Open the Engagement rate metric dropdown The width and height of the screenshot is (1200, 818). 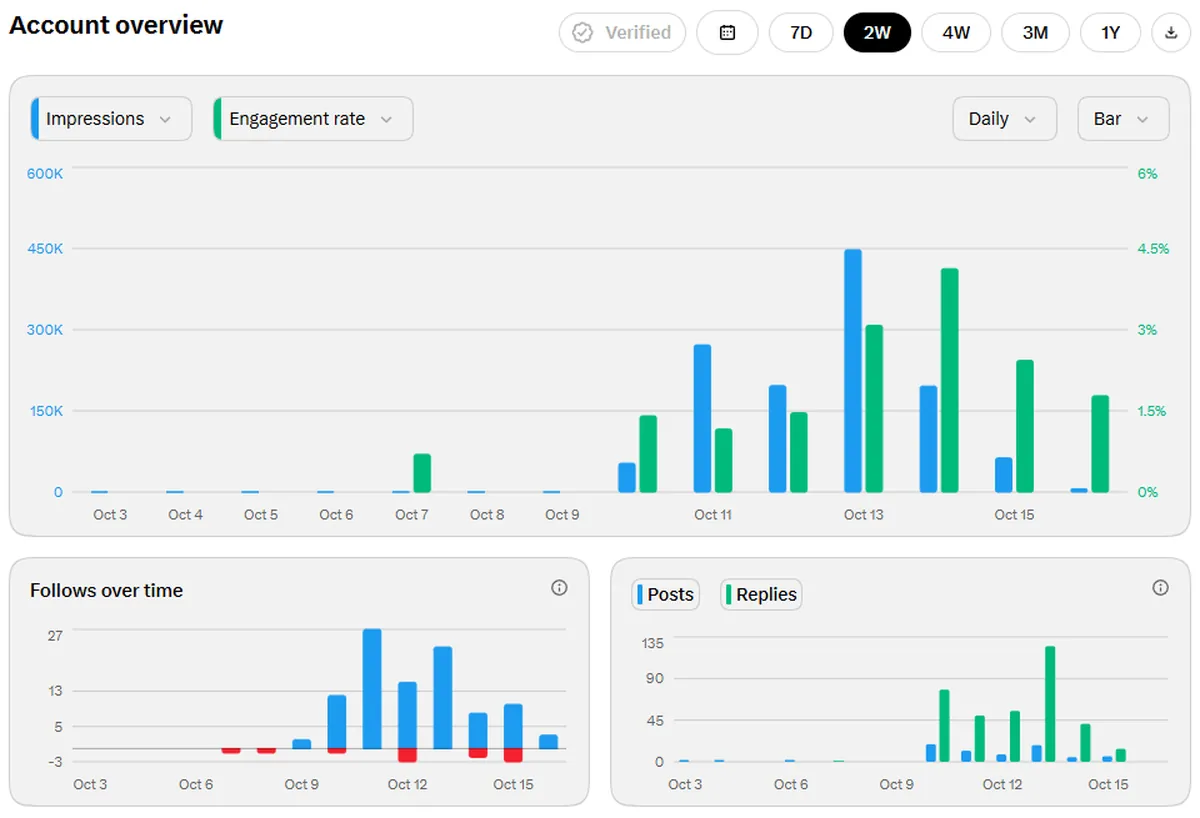point(313,119)
